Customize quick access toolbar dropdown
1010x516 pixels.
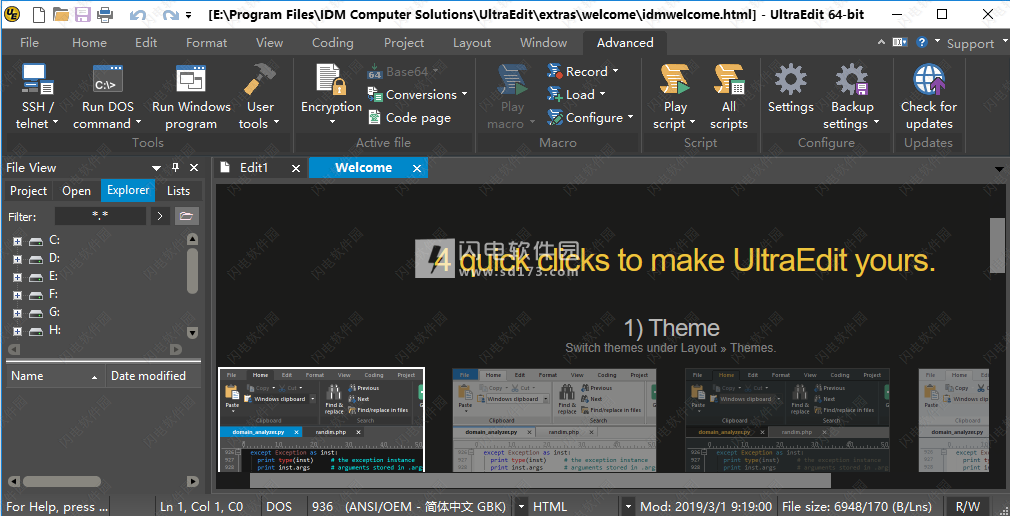tap(188, 15)
